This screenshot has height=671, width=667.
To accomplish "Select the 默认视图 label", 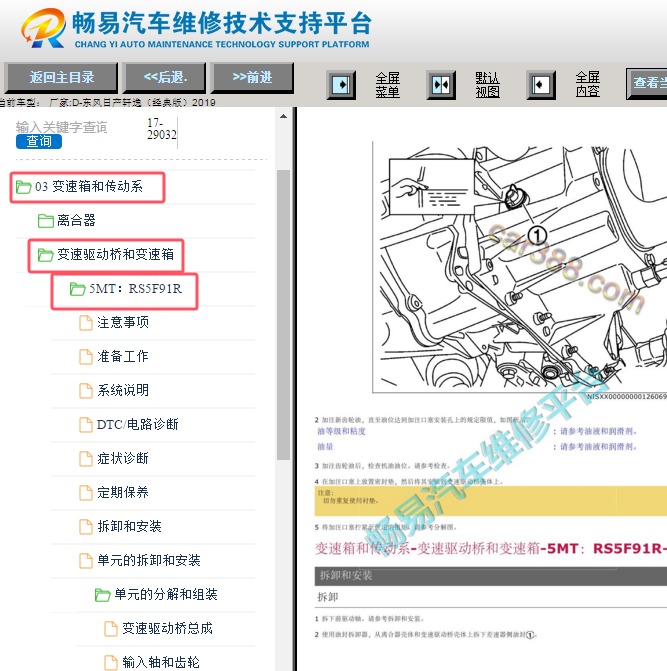I will (487, 85).
